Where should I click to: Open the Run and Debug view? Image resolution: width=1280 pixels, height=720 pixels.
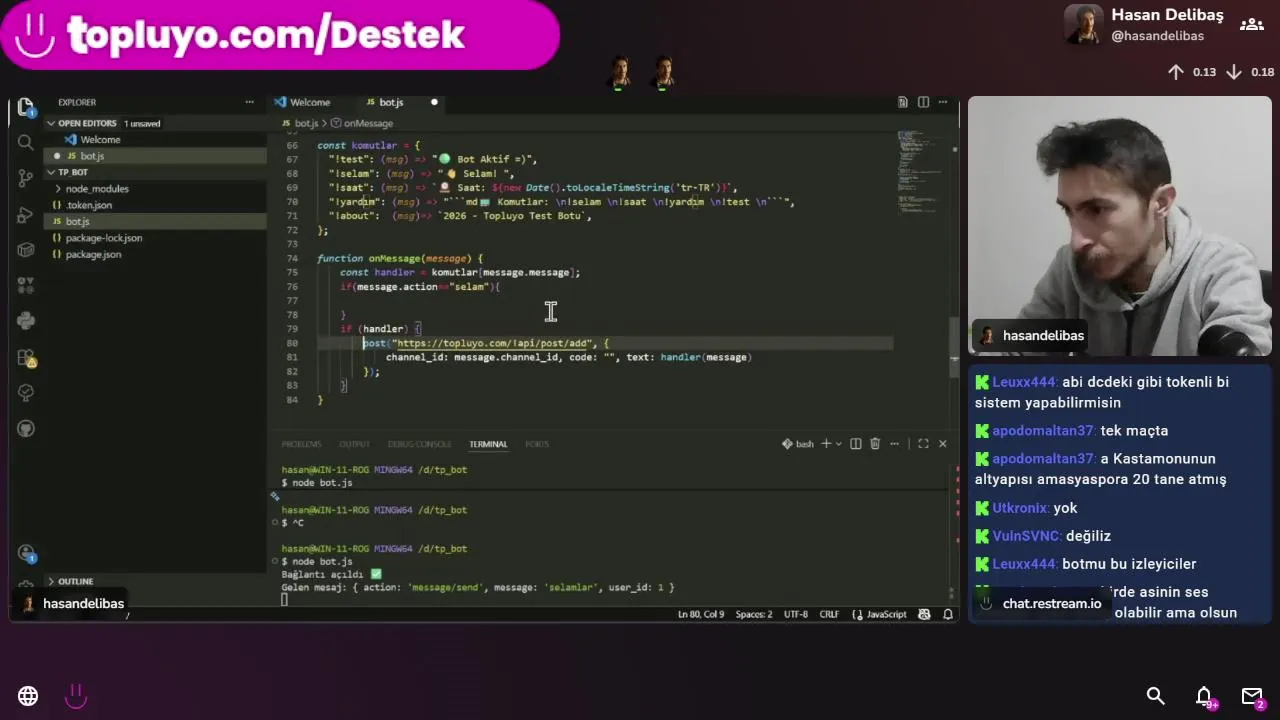26,214
